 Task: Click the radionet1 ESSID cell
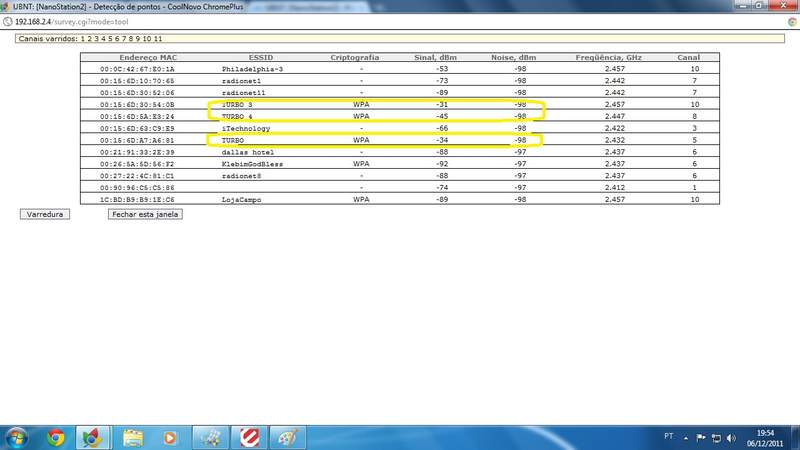(x=241, y=81)
